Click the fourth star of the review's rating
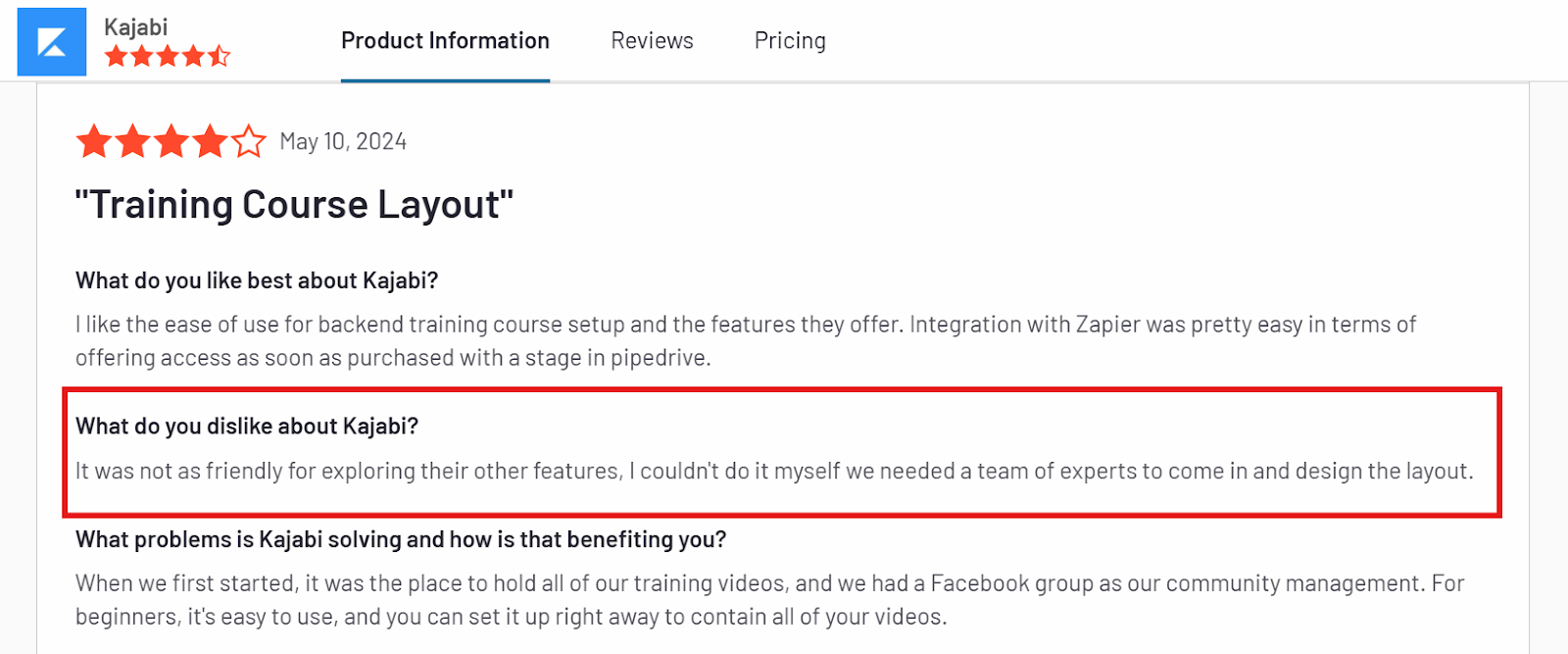This screenshot has width=1568, height=654. [209, 141]
